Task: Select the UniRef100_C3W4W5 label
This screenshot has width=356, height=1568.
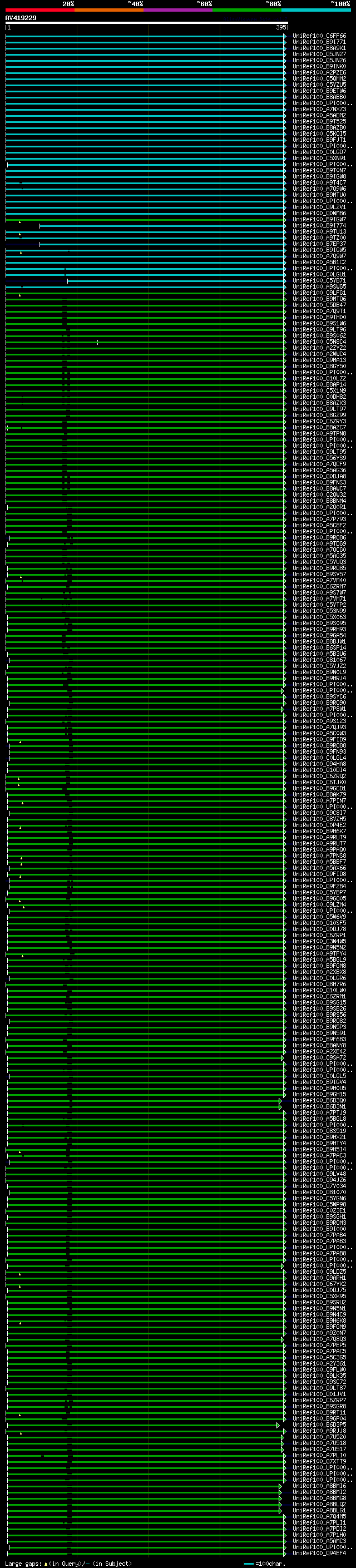Action: (x=319, y=941)
